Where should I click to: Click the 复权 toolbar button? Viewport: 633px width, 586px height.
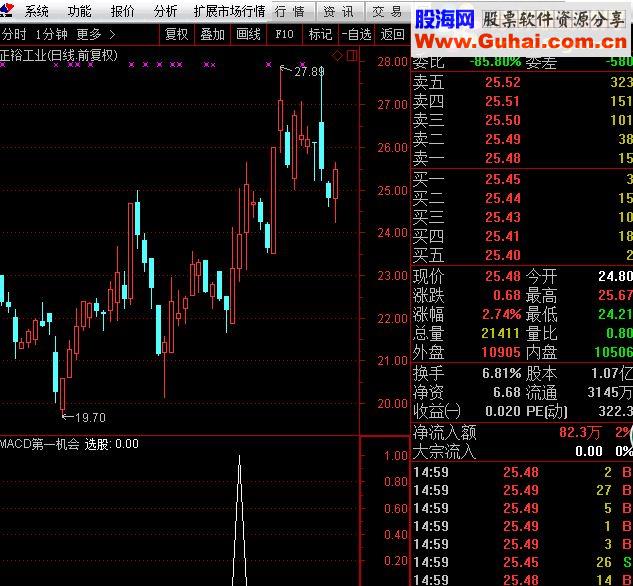click(x=177, y=35)
